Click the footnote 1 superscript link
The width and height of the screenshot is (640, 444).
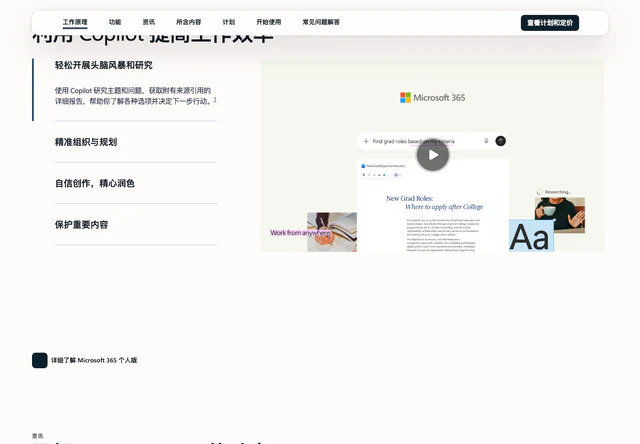tap(215, 100)
